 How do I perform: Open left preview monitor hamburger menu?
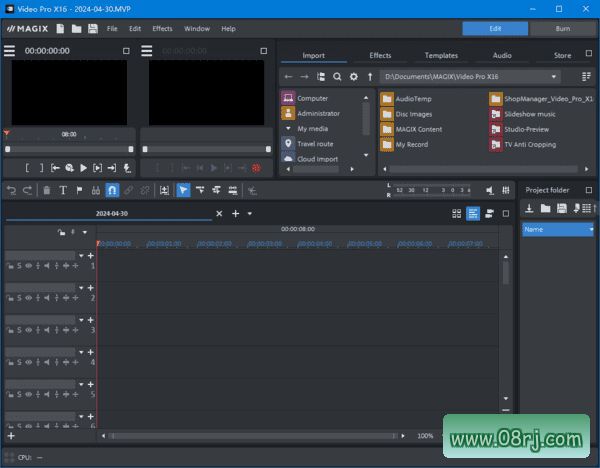click(x=10, y=51)
